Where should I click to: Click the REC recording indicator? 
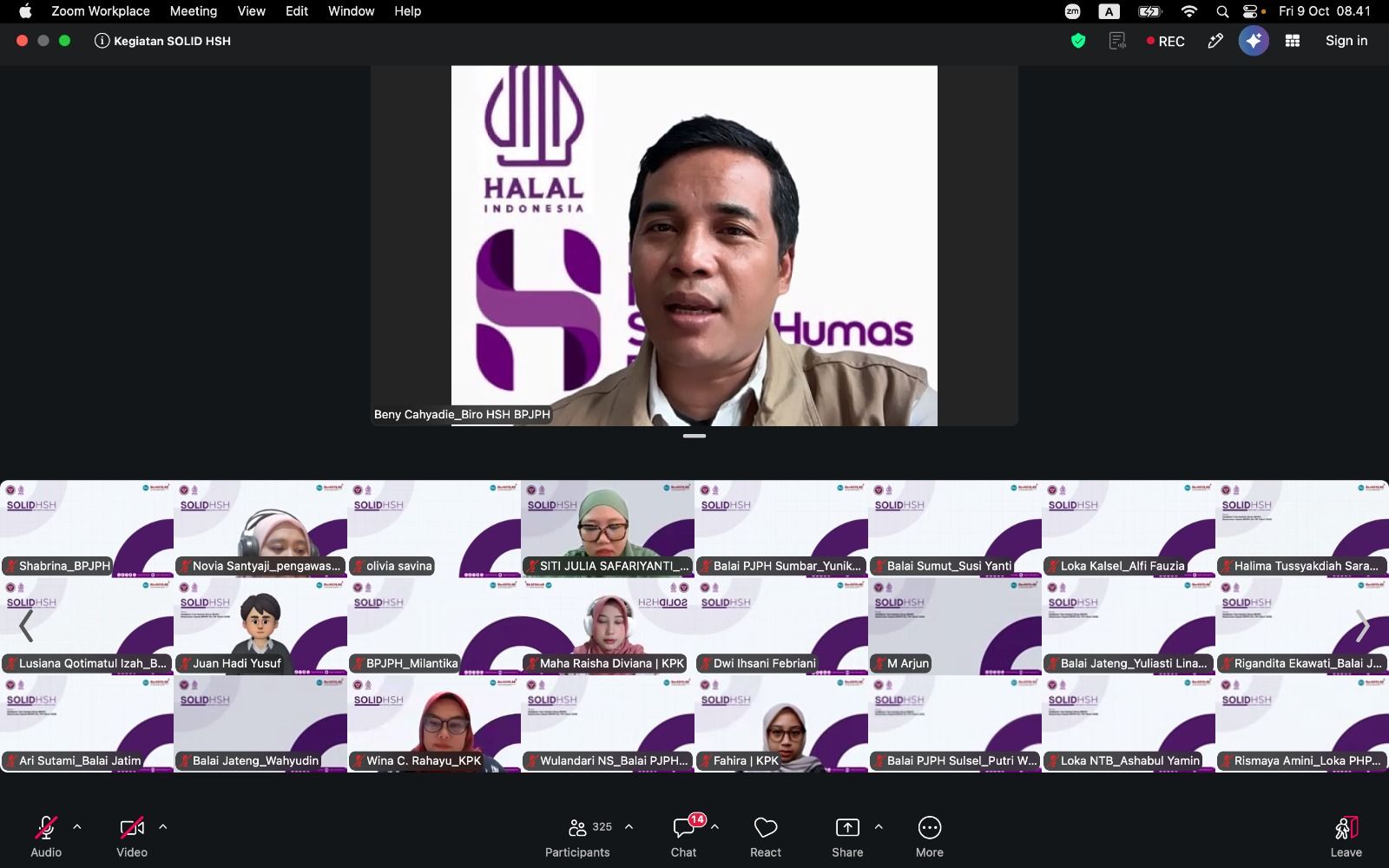pyautogui.click(x=1165, y=41)
